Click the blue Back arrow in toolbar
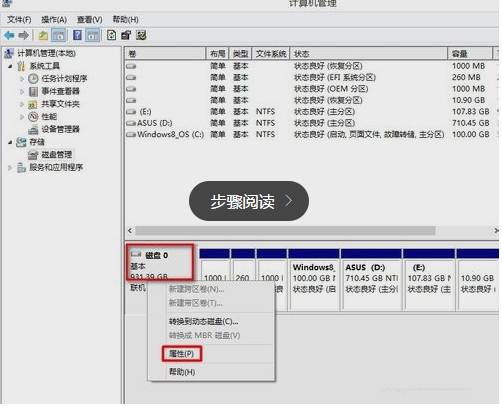This screenshot has height=407, width=502. (9, 35)
